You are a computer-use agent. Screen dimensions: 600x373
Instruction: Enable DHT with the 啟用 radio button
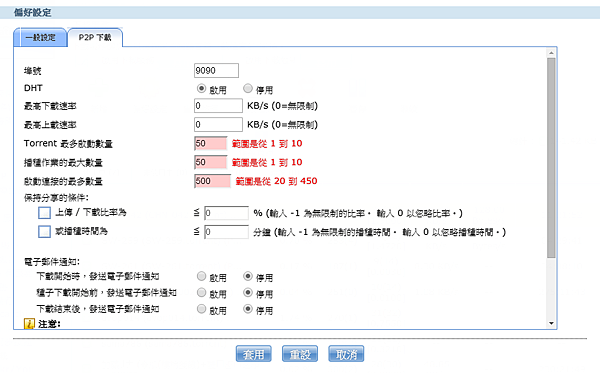coord(201,88)
